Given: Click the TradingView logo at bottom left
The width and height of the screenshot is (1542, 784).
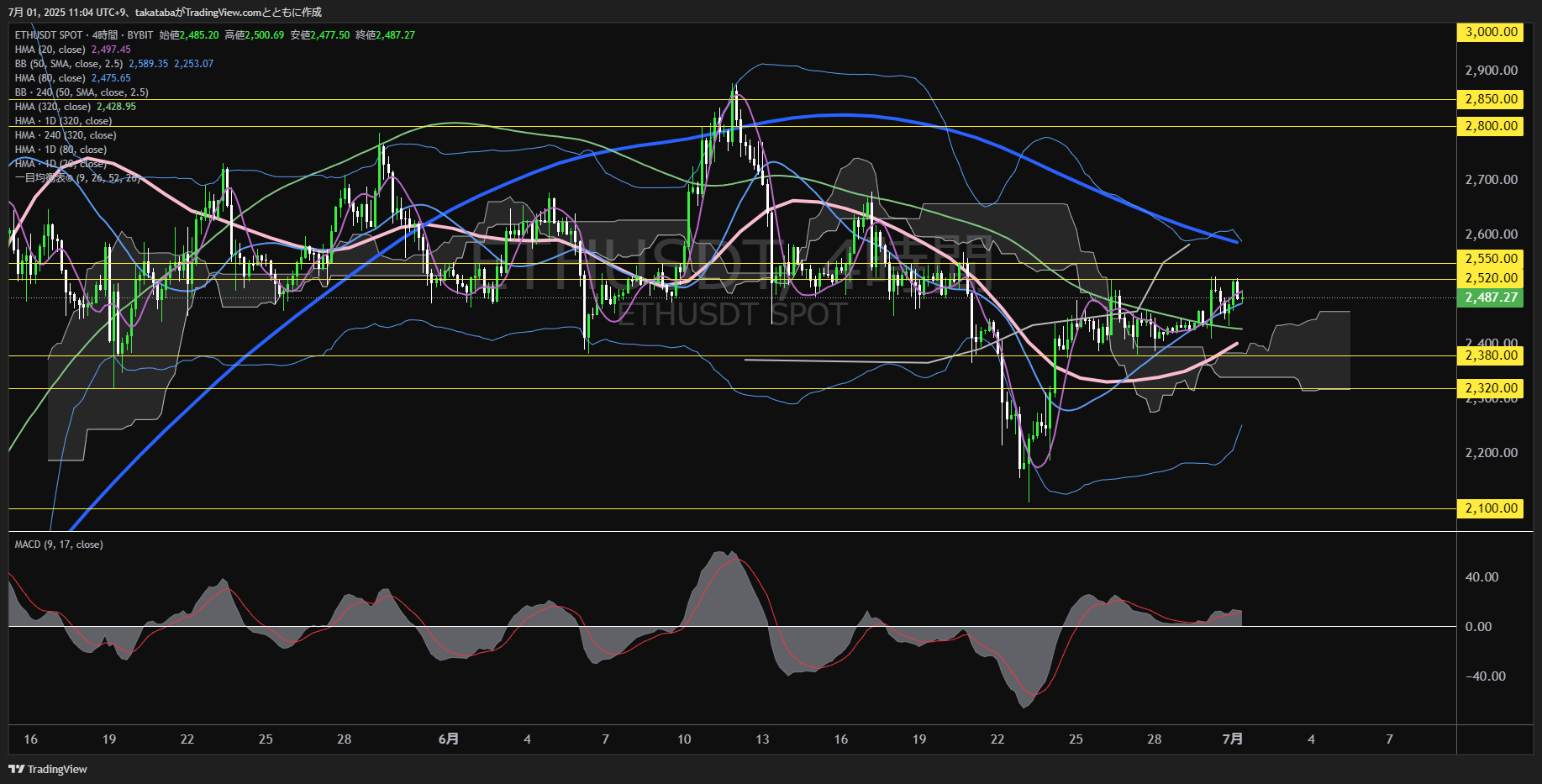Looking at the screenshot, I should coord(48,769).
